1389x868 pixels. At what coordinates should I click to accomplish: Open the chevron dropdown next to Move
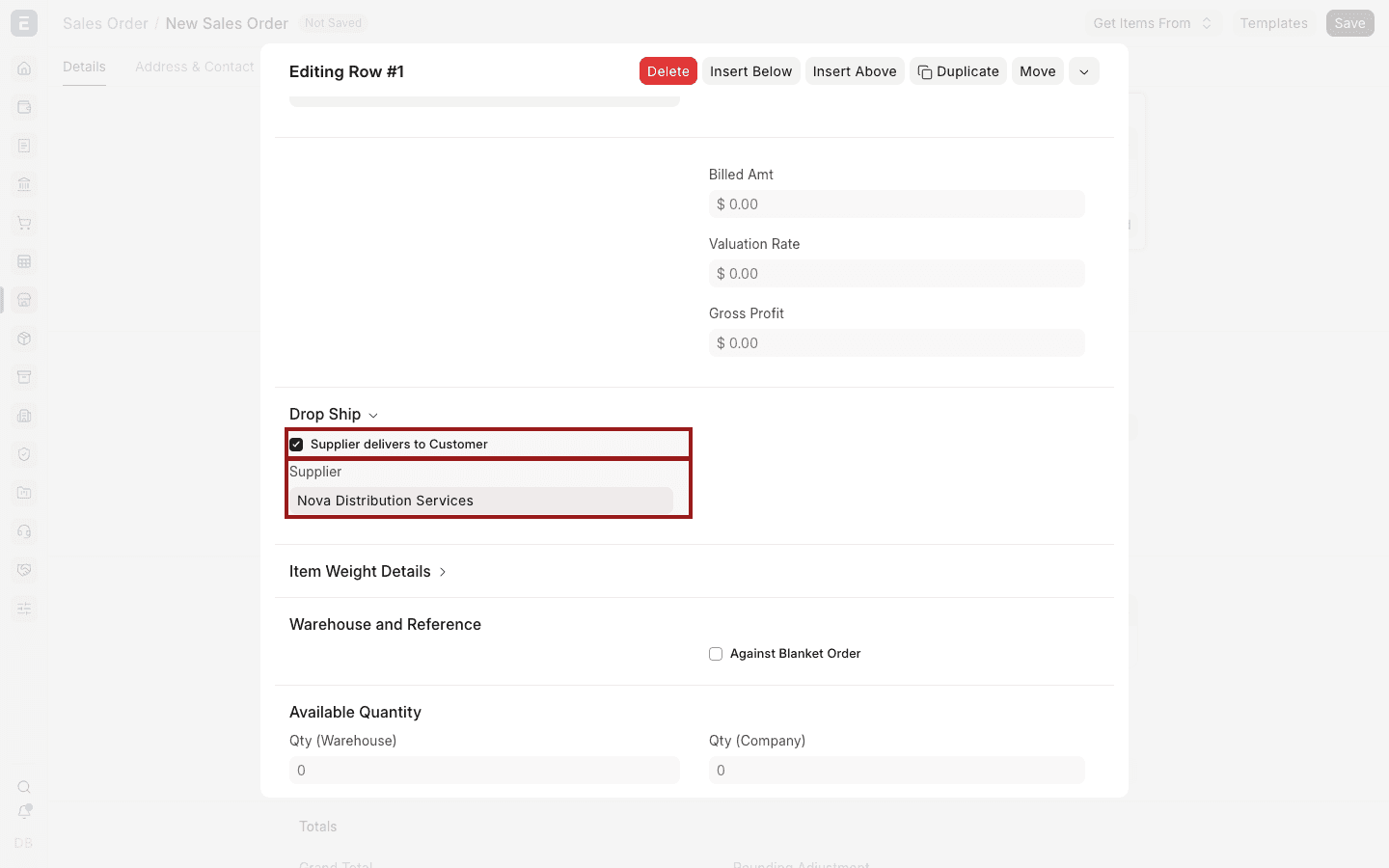1084,71
